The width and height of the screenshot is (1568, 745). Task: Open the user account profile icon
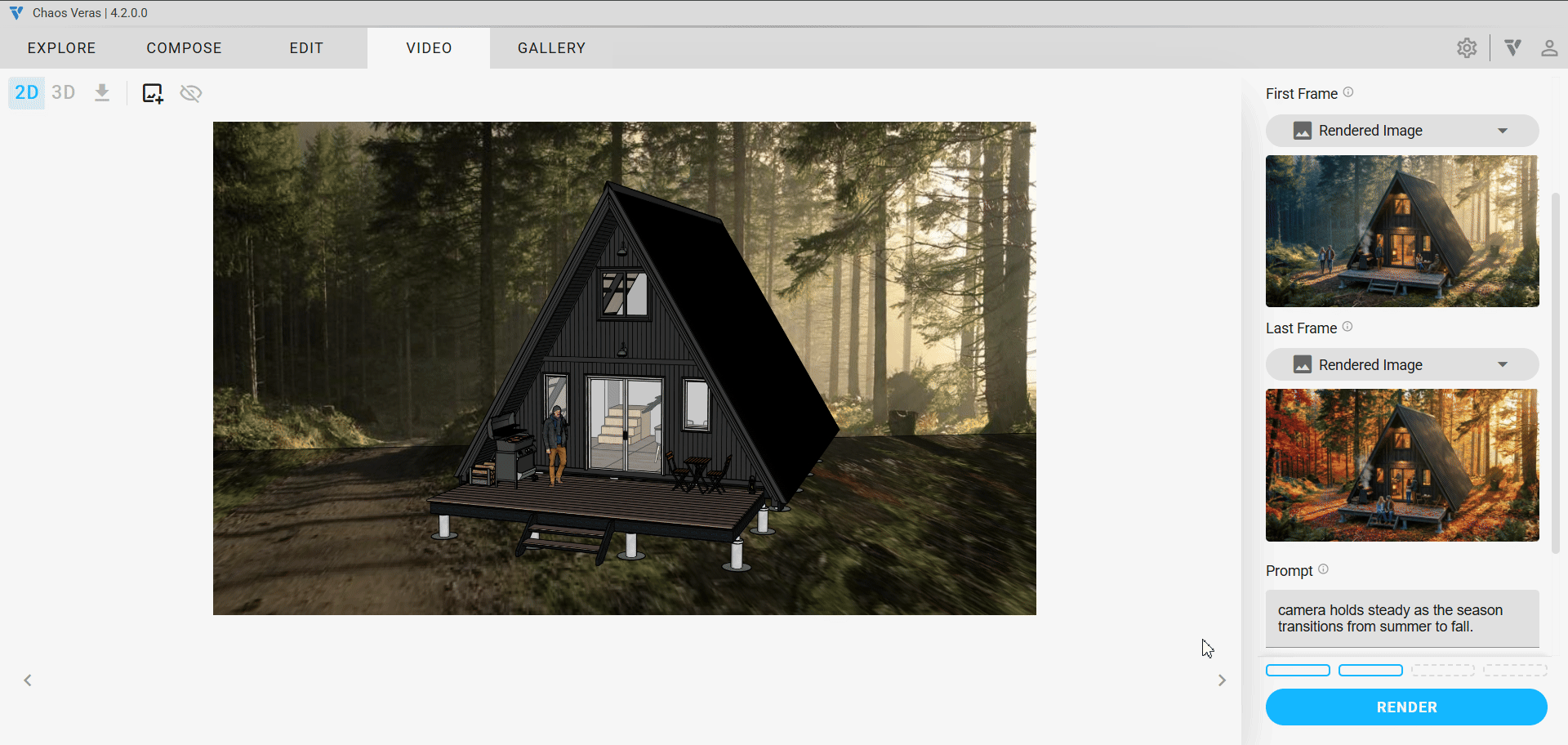click(x=1548, y=48)
